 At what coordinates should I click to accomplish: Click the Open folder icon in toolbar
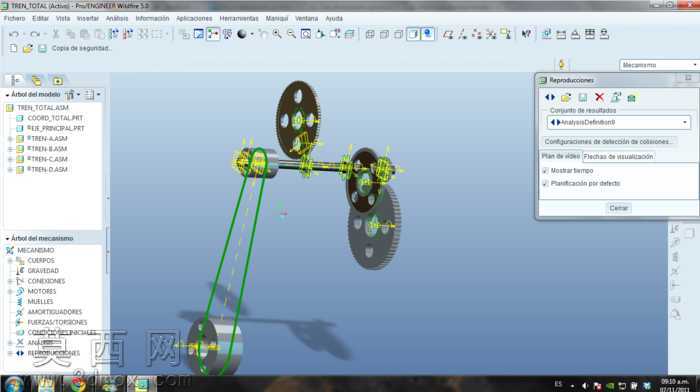pos(28,48)
